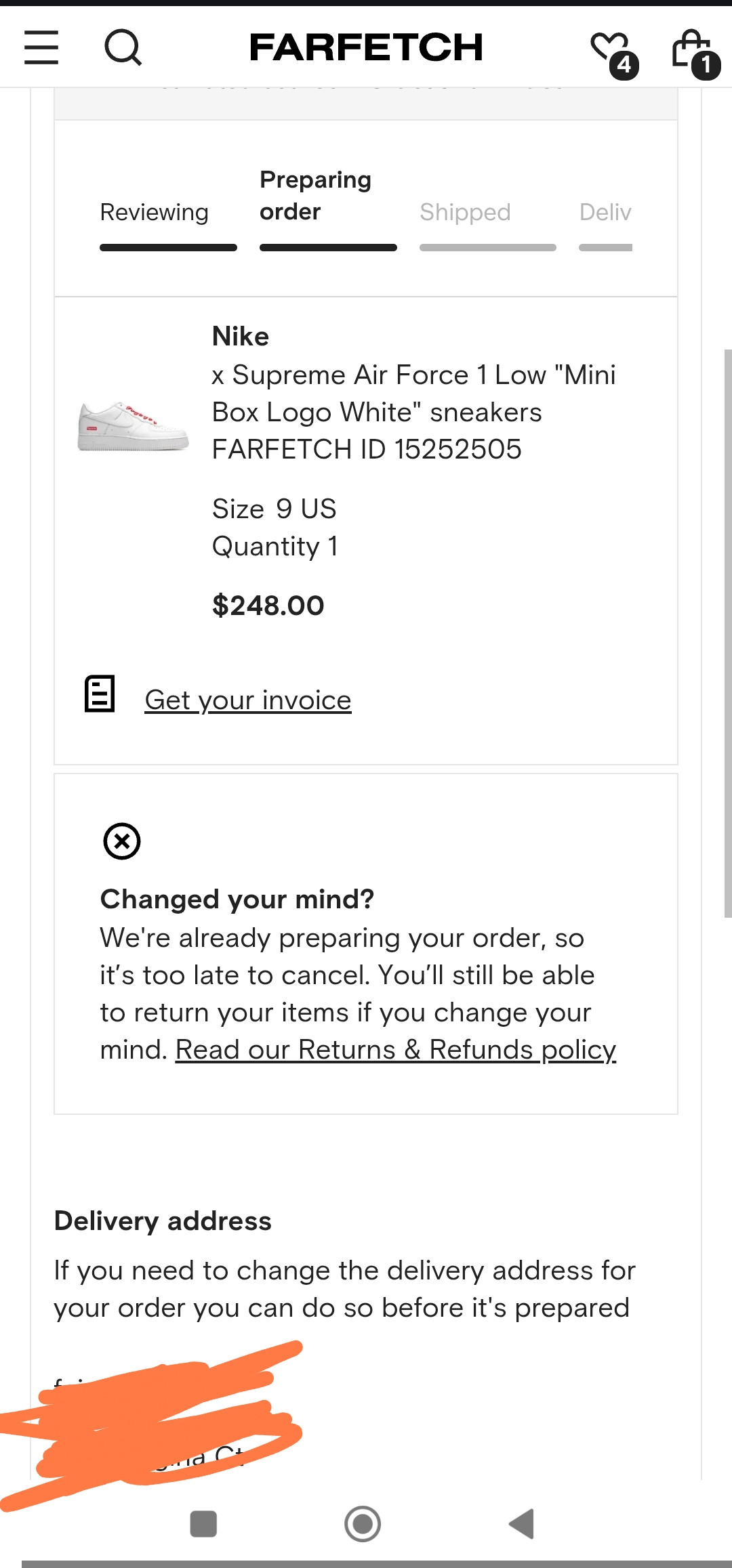Tap the Supreme Air Force 1 product title
The height and width of the screenshot is (1568, 732).
[x=413, y=394]
